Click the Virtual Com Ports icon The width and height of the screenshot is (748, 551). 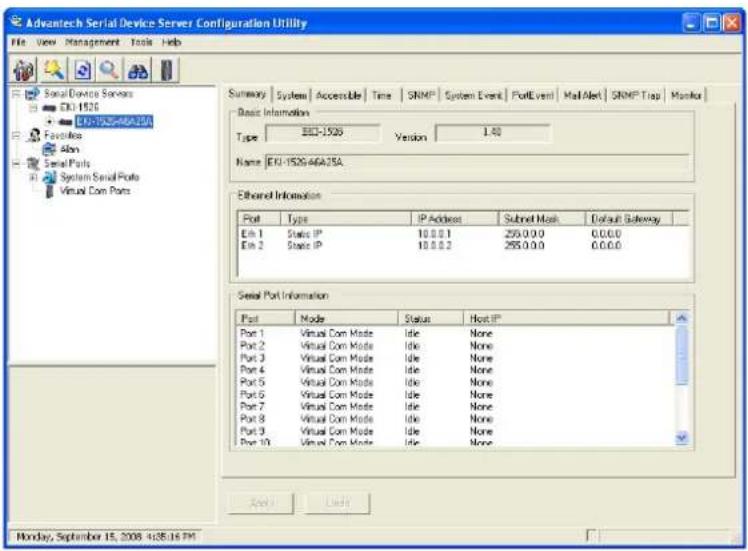coord(49,191)
